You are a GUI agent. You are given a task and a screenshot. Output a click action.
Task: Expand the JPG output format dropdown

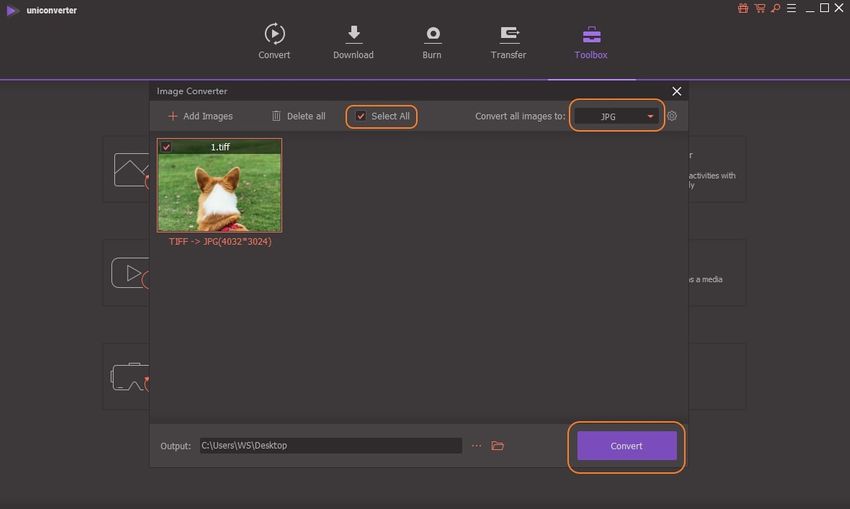(617, 116)
